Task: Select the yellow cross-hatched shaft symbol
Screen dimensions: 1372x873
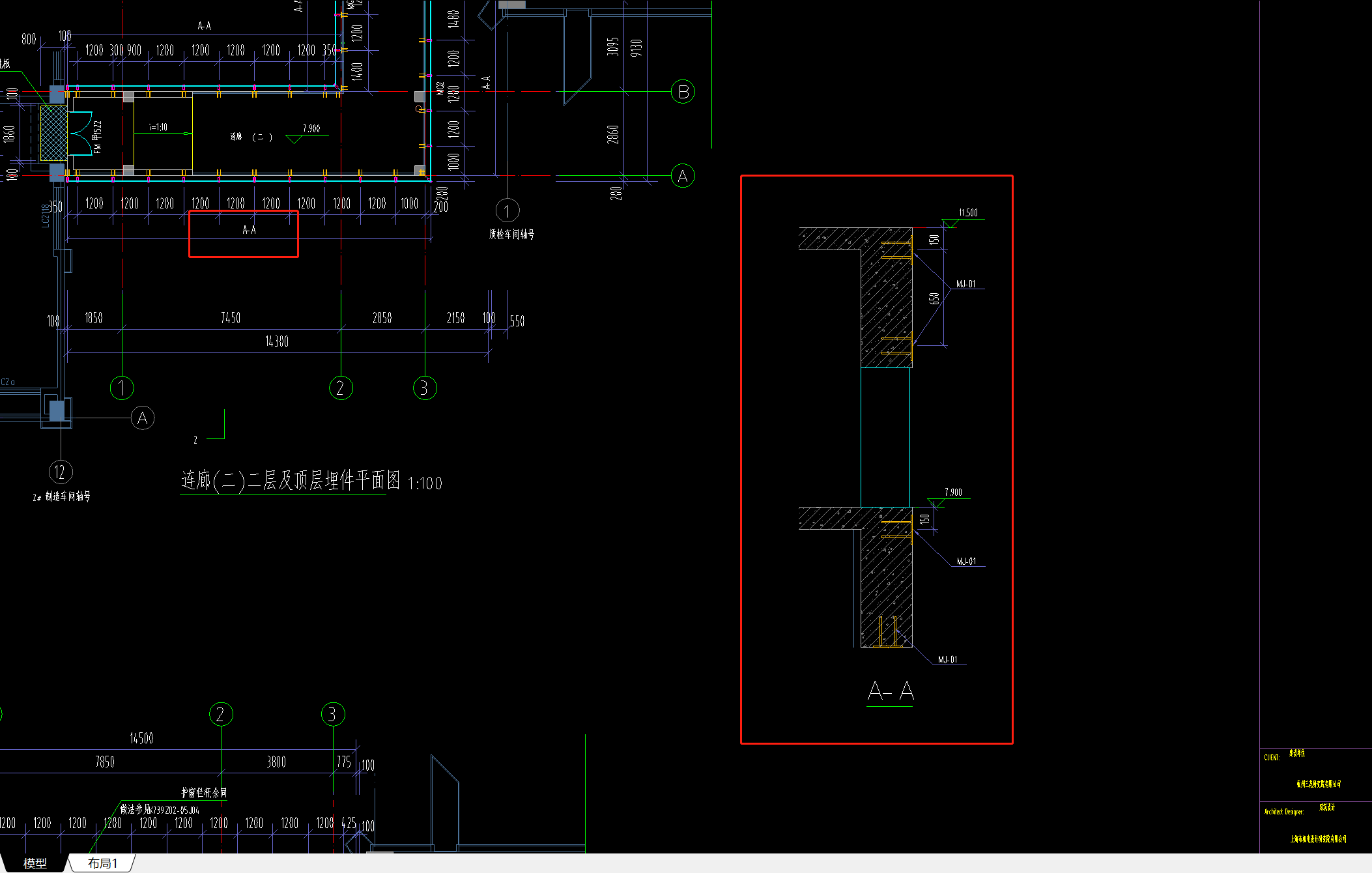Action: (x=53, y=133)
